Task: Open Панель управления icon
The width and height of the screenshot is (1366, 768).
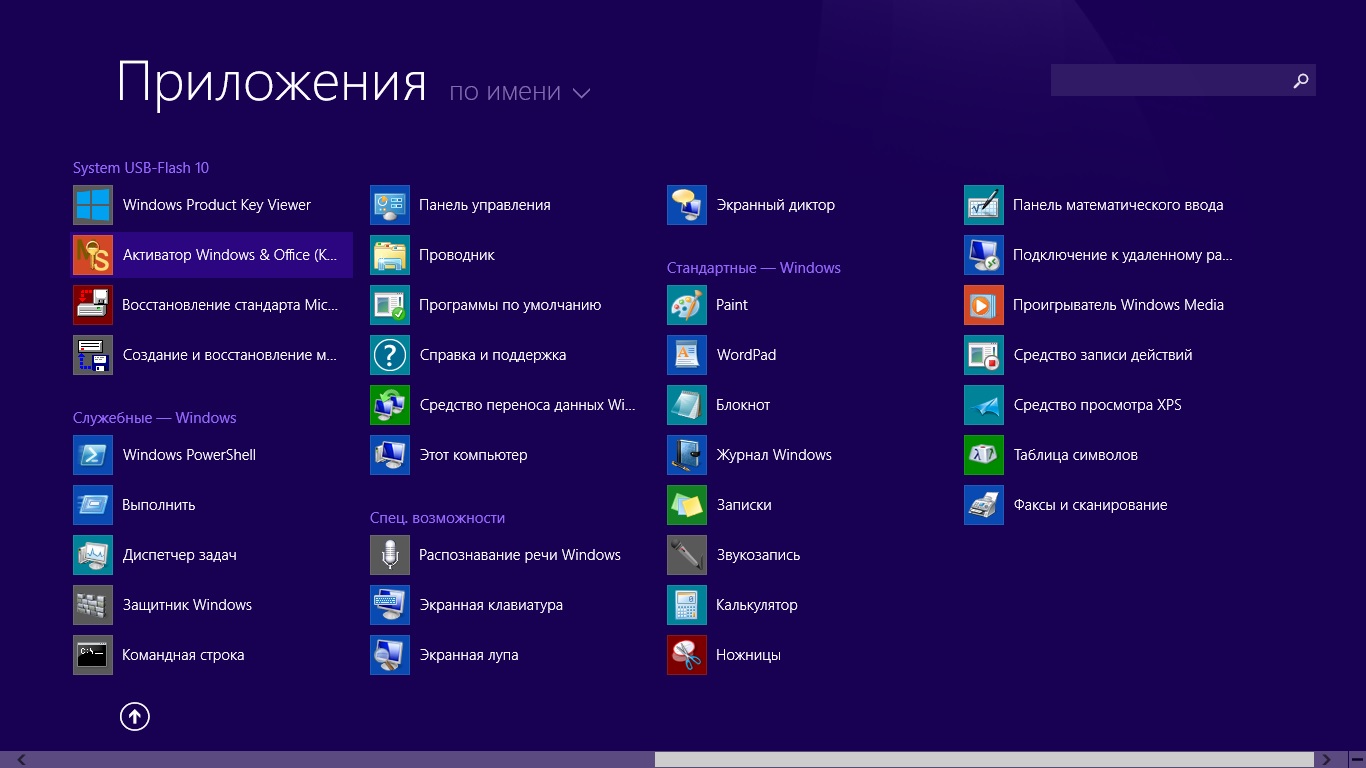Action: pos(390,205)
